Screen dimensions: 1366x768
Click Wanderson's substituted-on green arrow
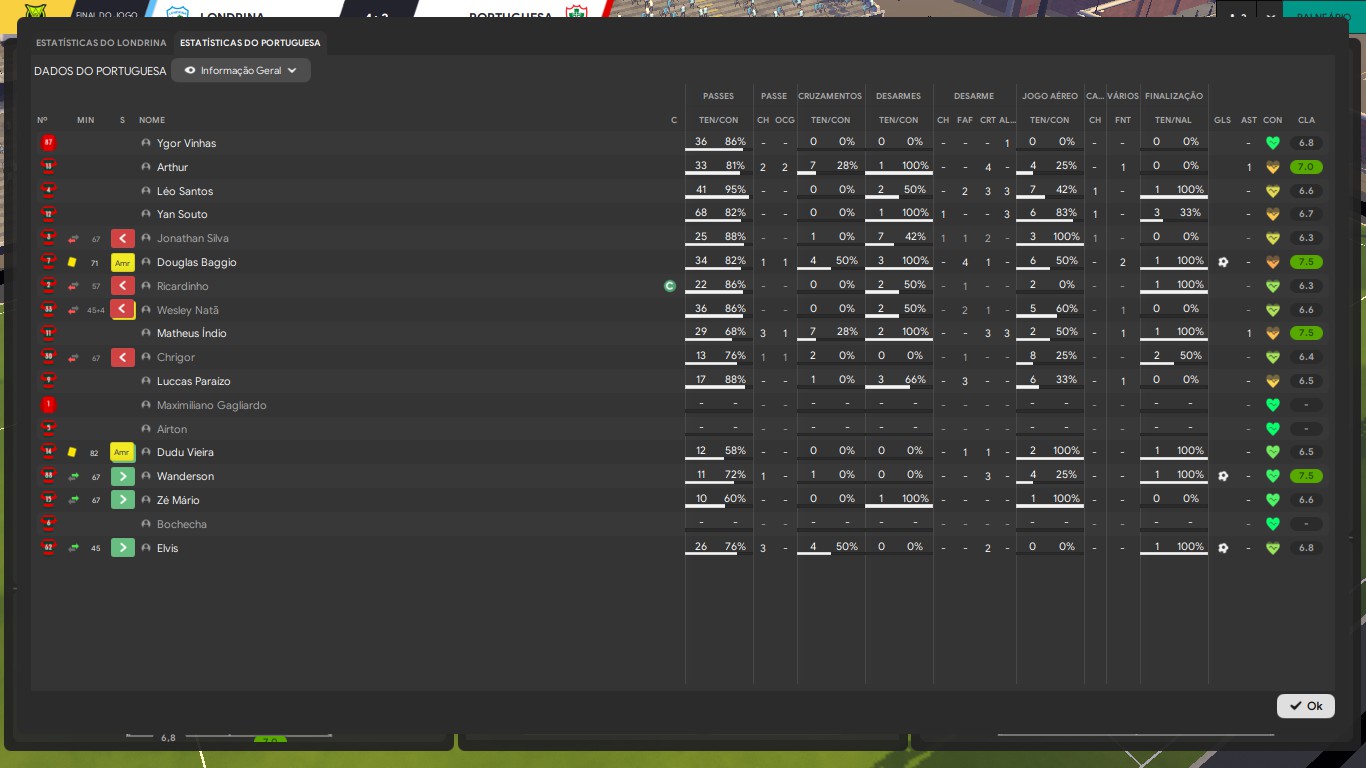pyautogui.click(x=123, y=476)
